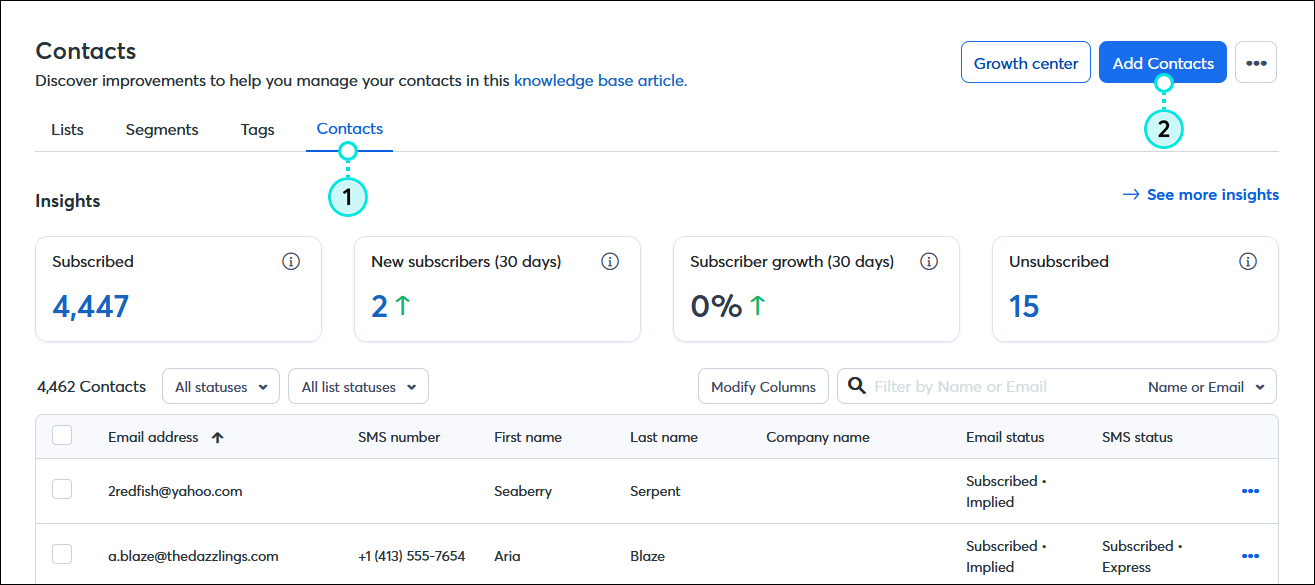This screenshot has width=1315, height=585.
Task: Open the row actions menu for a.blaze@thedazzlings.com
Action: click(x=1250, y=556)
